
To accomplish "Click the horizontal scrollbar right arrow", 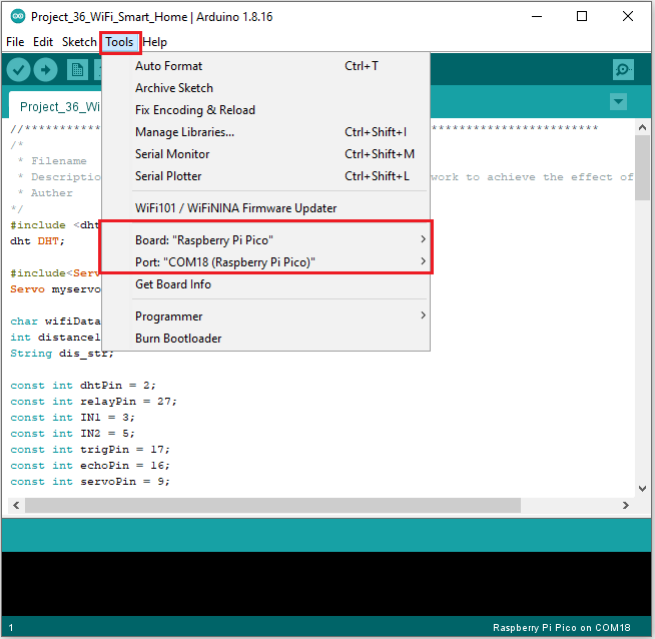I will click(x=625, y=505).
